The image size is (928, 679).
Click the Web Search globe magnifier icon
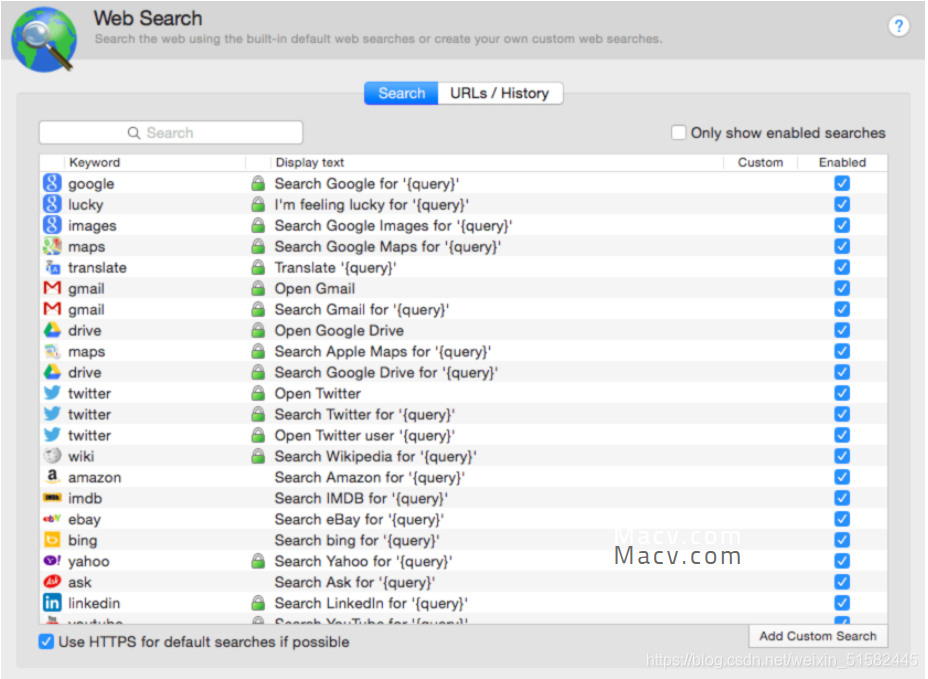(x=44, y=39)
